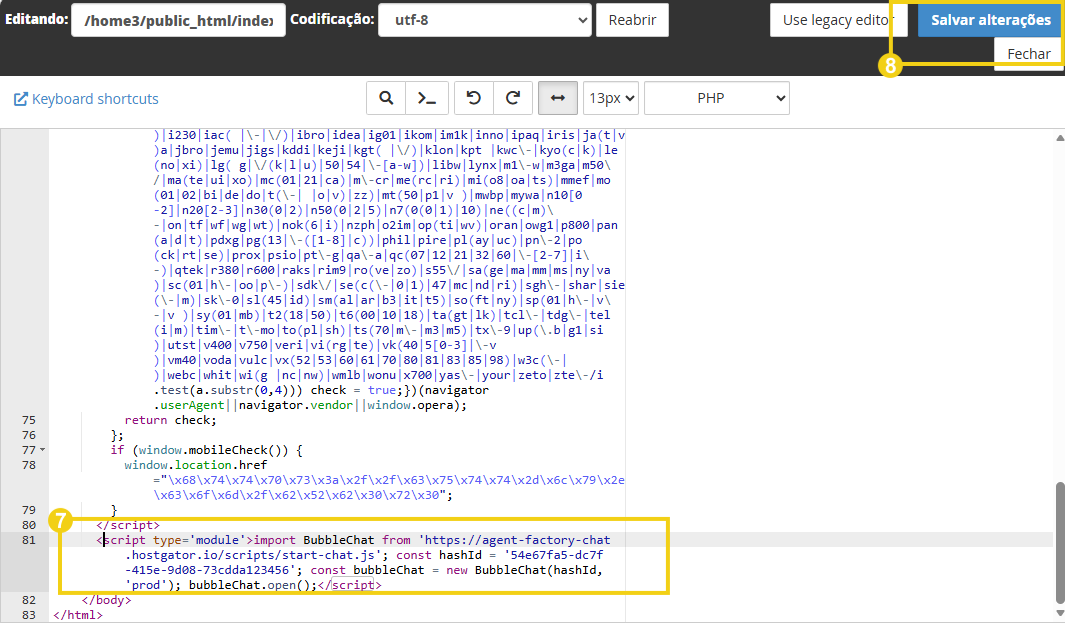This screenshot has width=1065, height=623.
Task: Click the vertical scrollbar thumb
Action: (1060, 541)
